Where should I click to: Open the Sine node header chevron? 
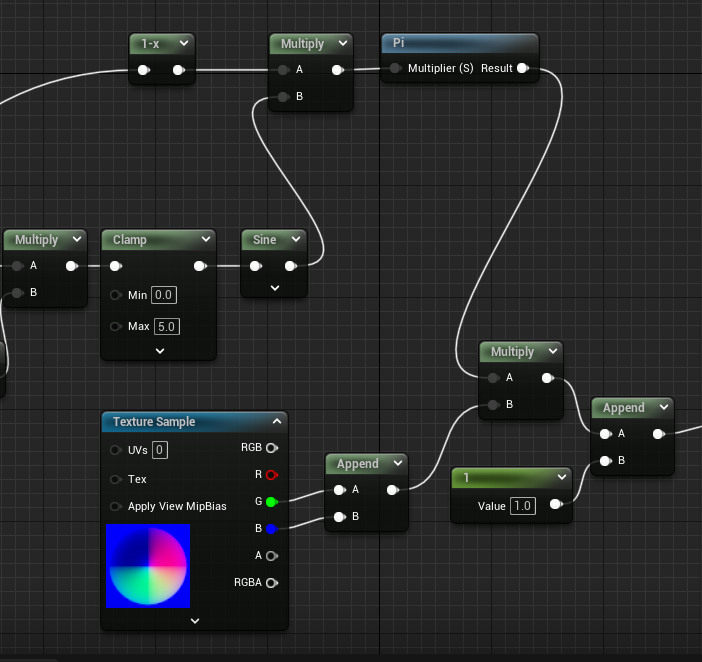tap(296, 239)
